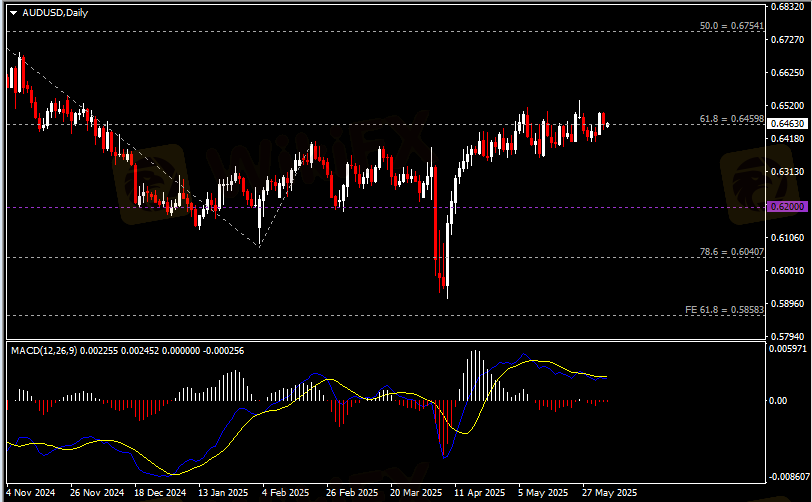
Task: Select the purple 0.62000 price level tag
Action: pyautogui.click(x=785, y=206)
